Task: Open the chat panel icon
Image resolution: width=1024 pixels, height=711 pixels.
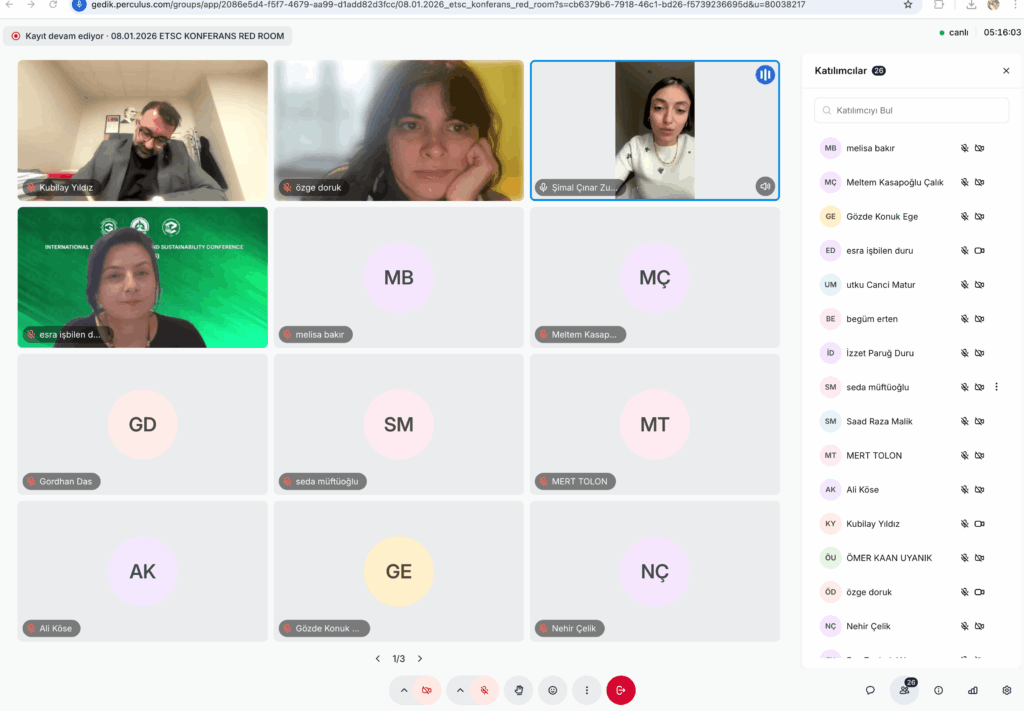Action: pos(870,690)
